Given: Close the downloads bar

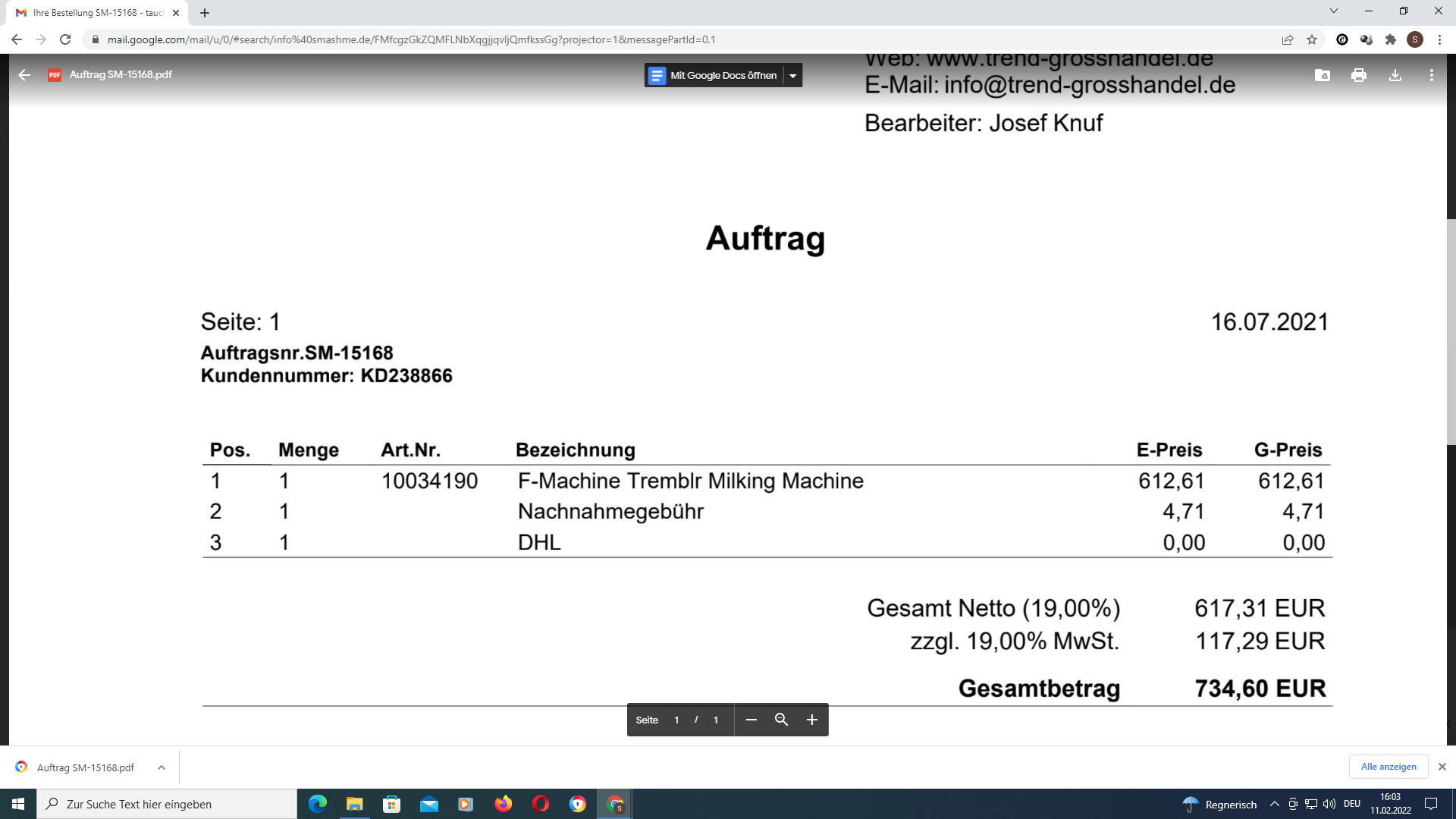Looking at the screenshot, I should click(1442, 767).
